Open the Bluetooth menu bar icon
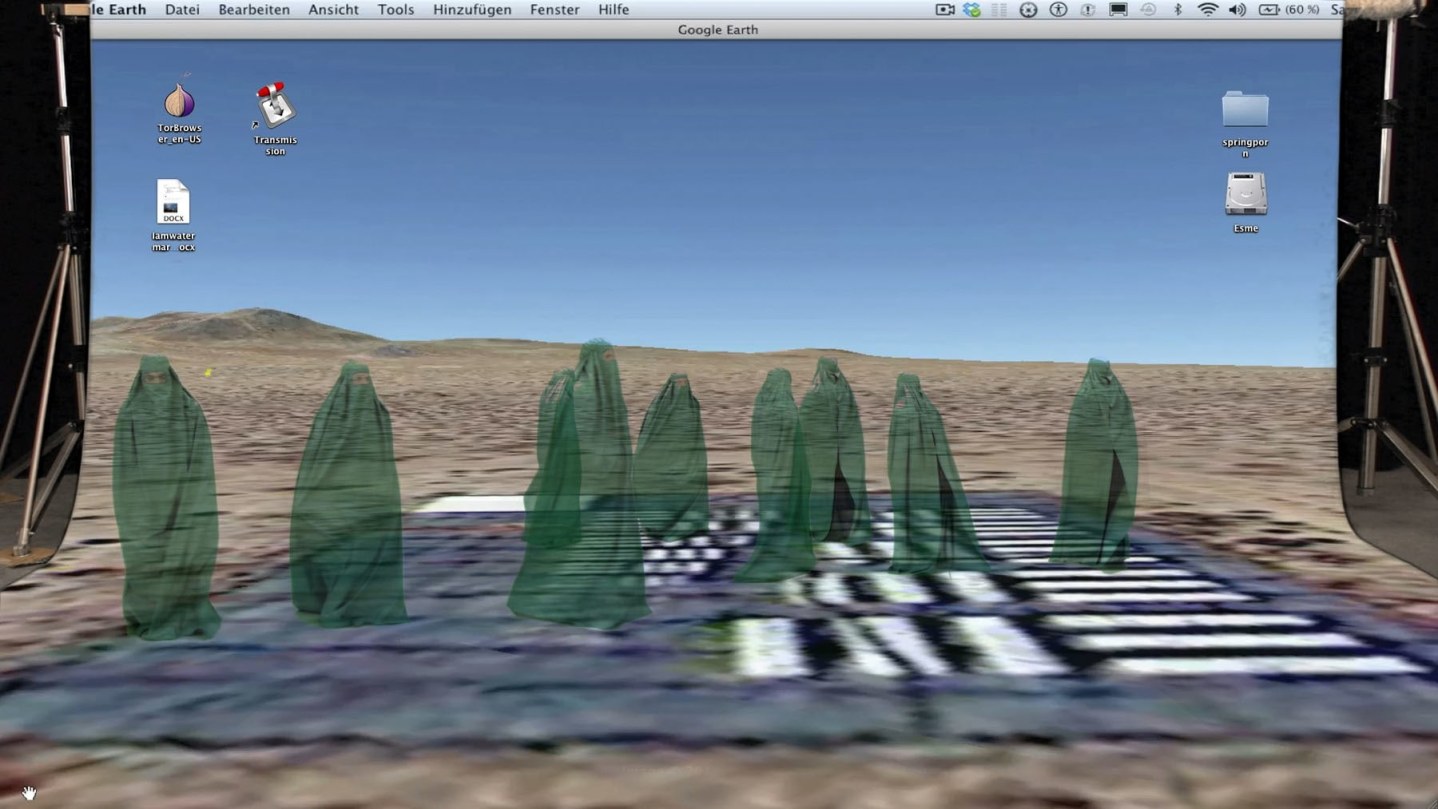The image size is (1438, 809). tap(1177, 9)
